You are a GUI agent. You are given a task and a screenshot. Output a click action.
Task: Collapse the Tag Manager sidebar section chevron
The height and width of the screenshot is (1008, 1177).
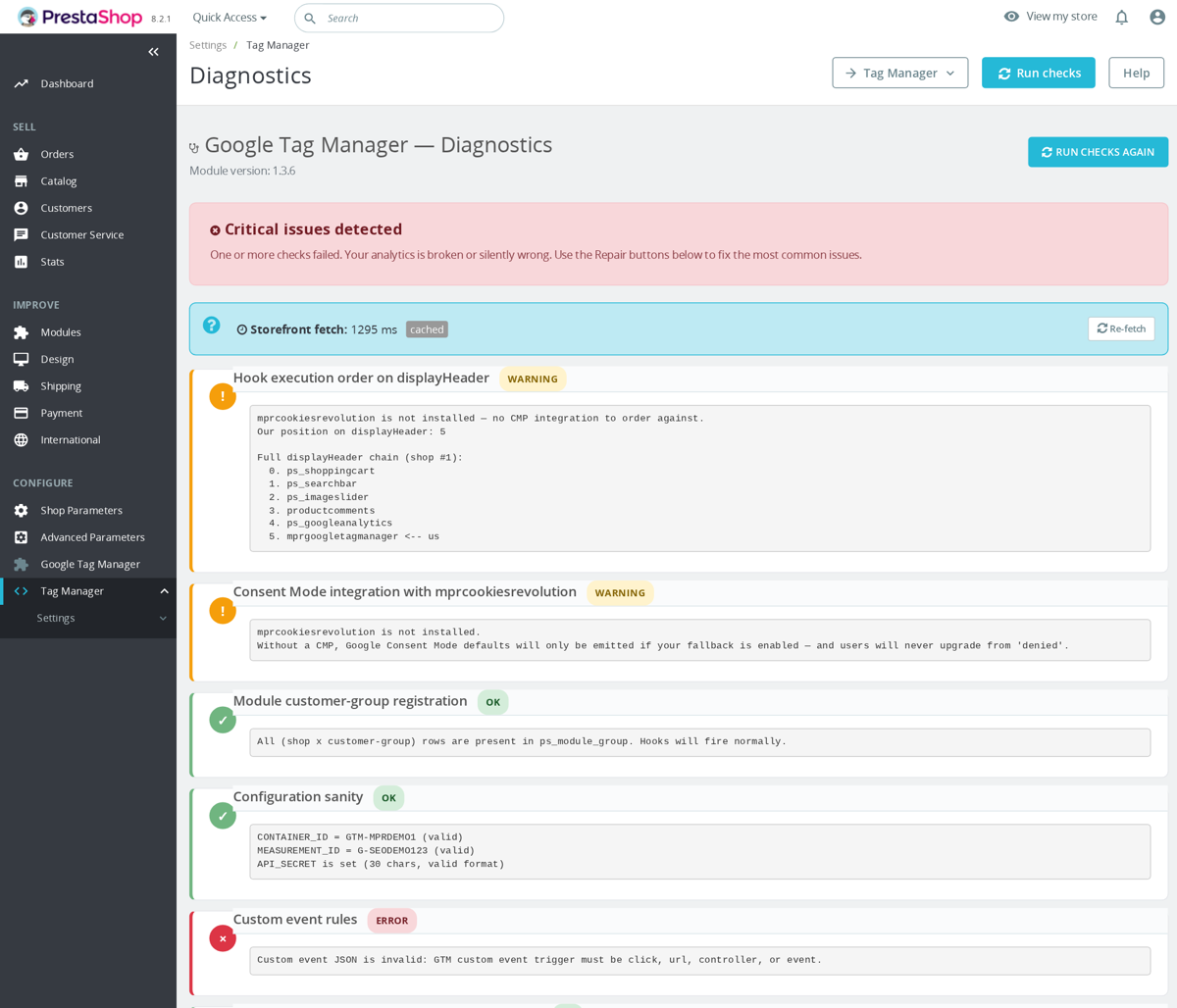pyautogui.click(x=164, y=591)
